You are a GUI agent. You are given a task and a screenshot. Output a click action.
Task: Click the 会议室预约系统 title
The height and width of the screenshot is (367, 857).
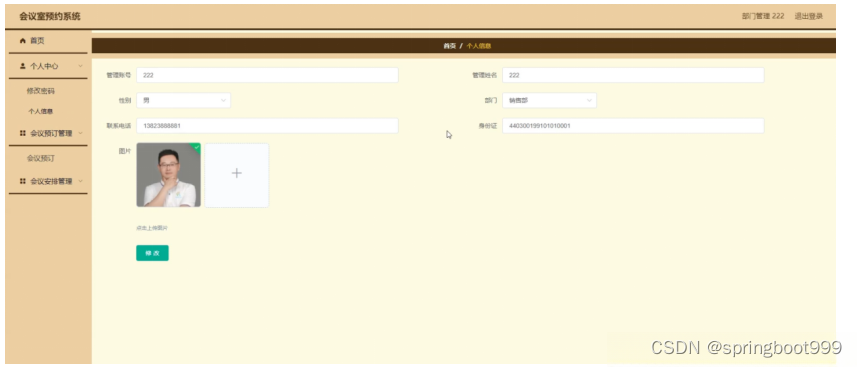tap(50, 16)
